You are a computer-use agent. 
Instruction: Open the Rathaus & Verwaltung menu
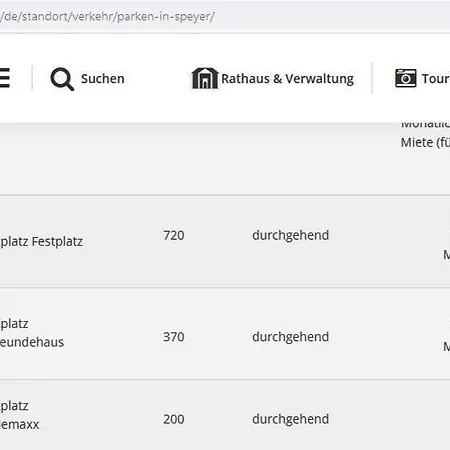[x=287, y=79]
